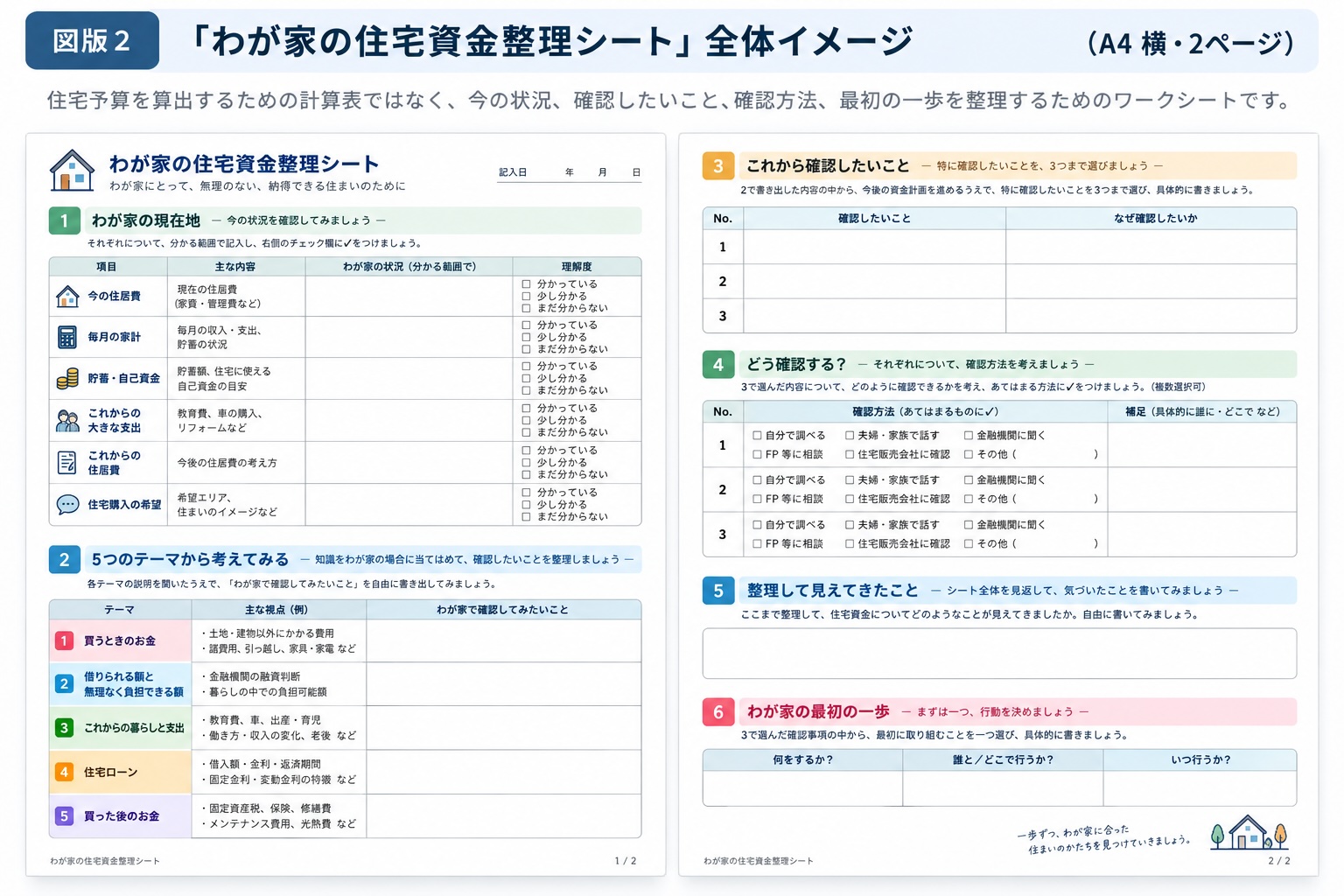Check 少し分かる for 毎月の家計
The image size is (1344, 896).
527,337
